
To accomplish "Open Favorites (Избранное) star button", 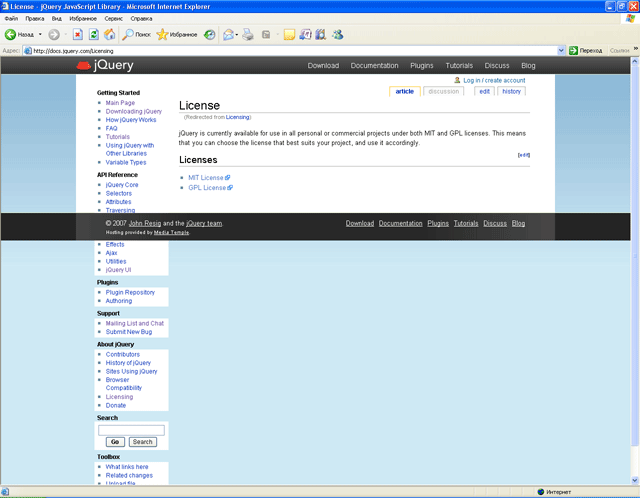I will [176, 34].
